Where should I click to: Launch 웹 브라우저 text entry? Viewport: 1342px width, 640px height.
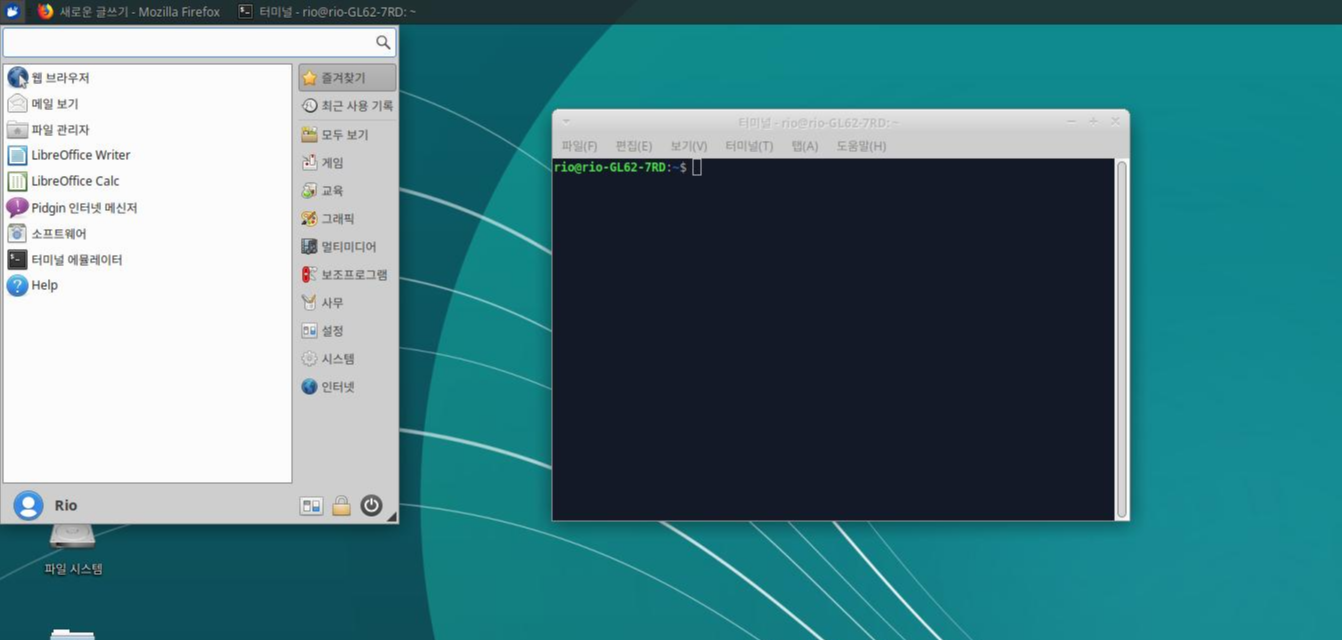[60, 78]
